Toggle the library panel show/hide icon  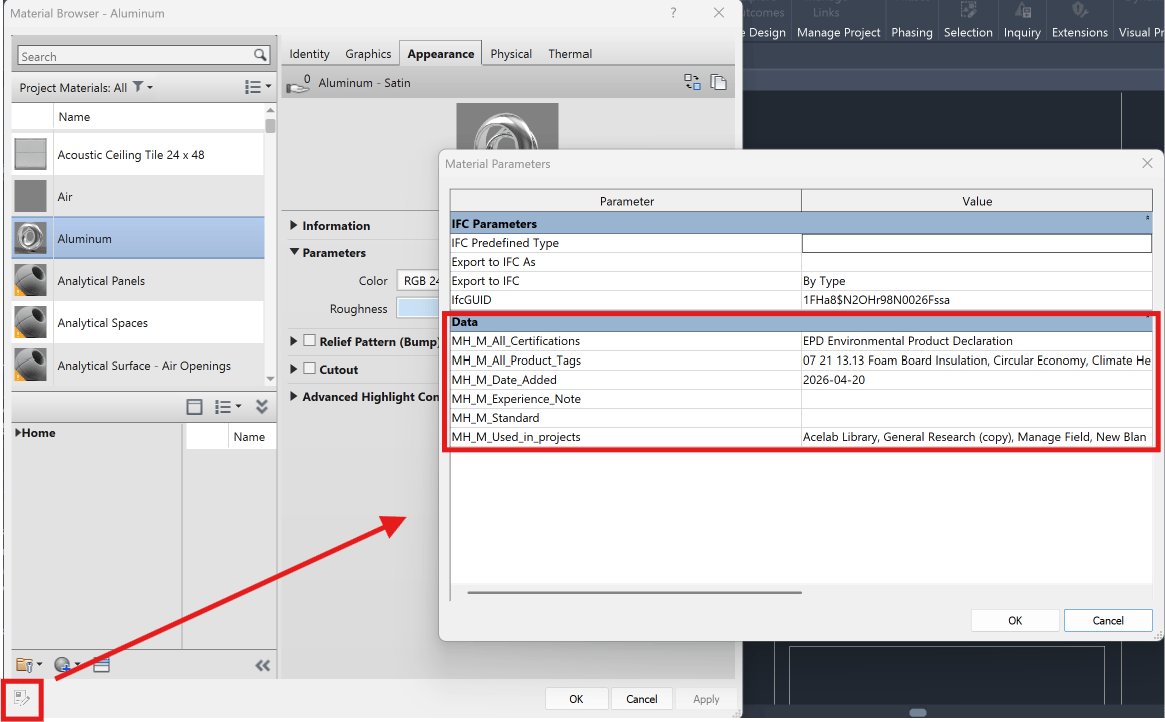pyautogui.click(x=195, y=407)
